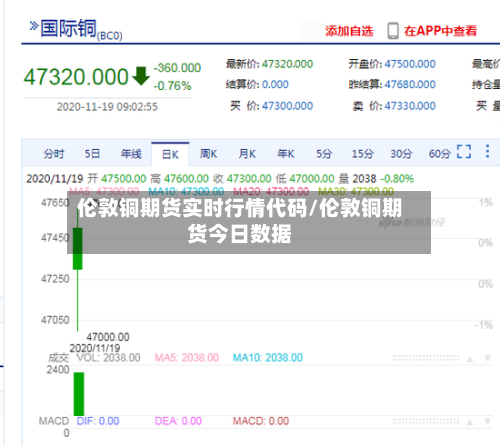Image resolution: width=500 pixels, height=446 pixels.
Task: Click the DEA: 0.00 indicator
Action: (x=178, y=421)
